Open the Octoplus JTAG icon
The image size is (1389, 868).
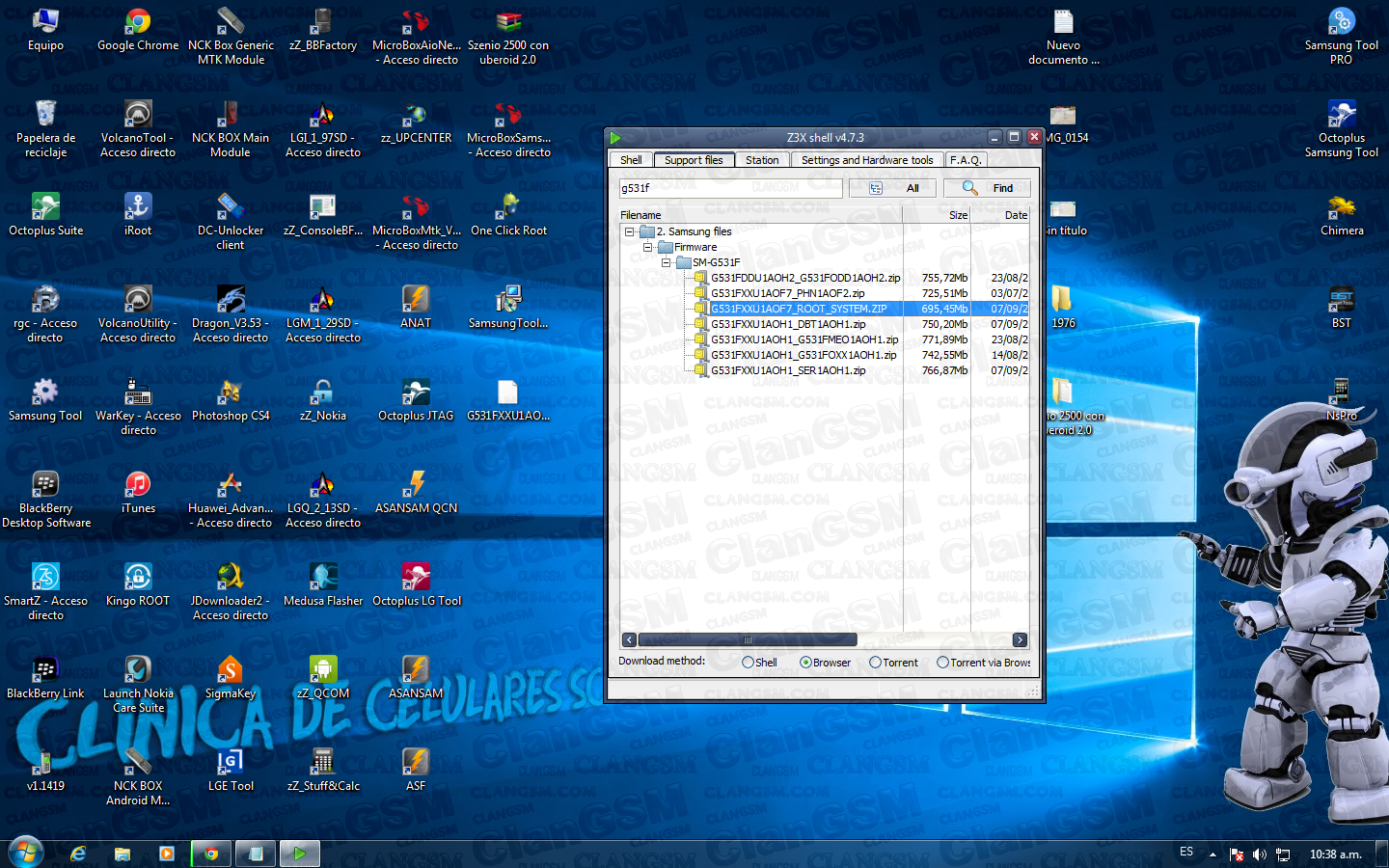(416, 399)
